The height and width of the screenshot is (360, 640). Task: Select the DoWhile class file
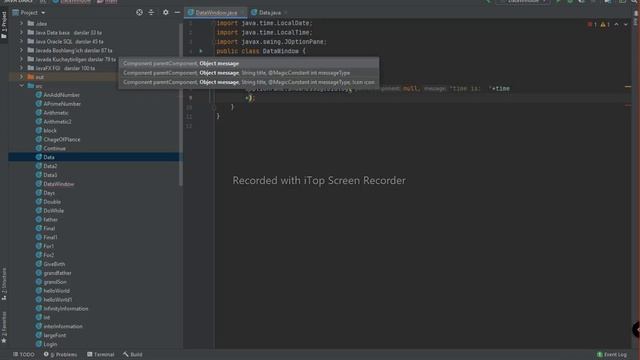click(x=49, y=211)
